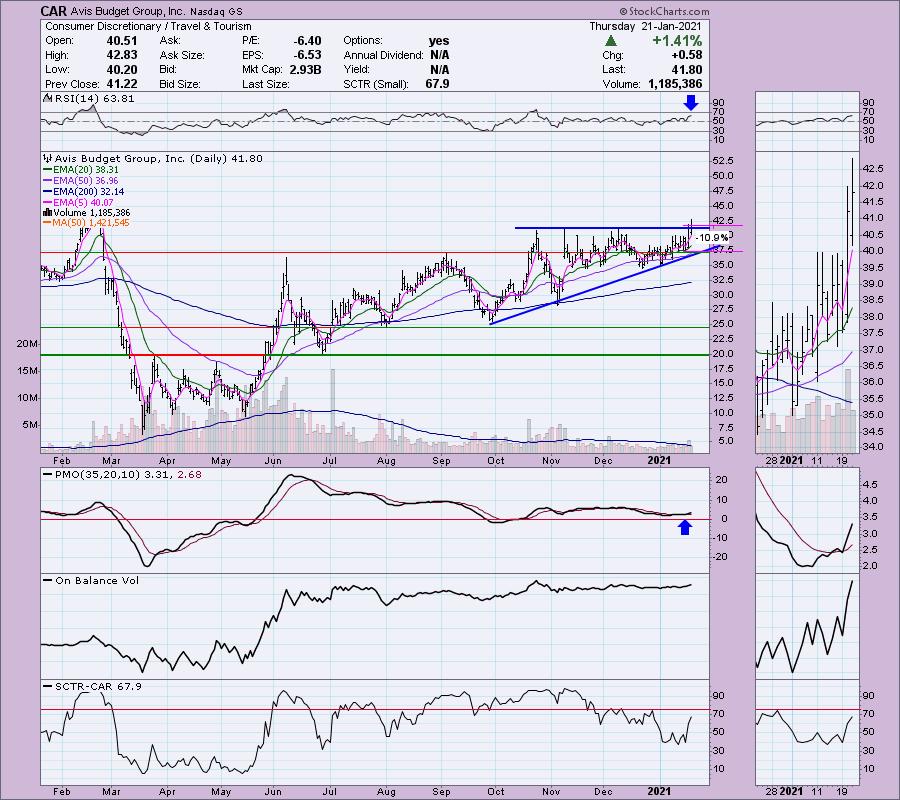Click the 20M volume axis label
The height and width of the screenshot is (800, 900).
[28, 344]
